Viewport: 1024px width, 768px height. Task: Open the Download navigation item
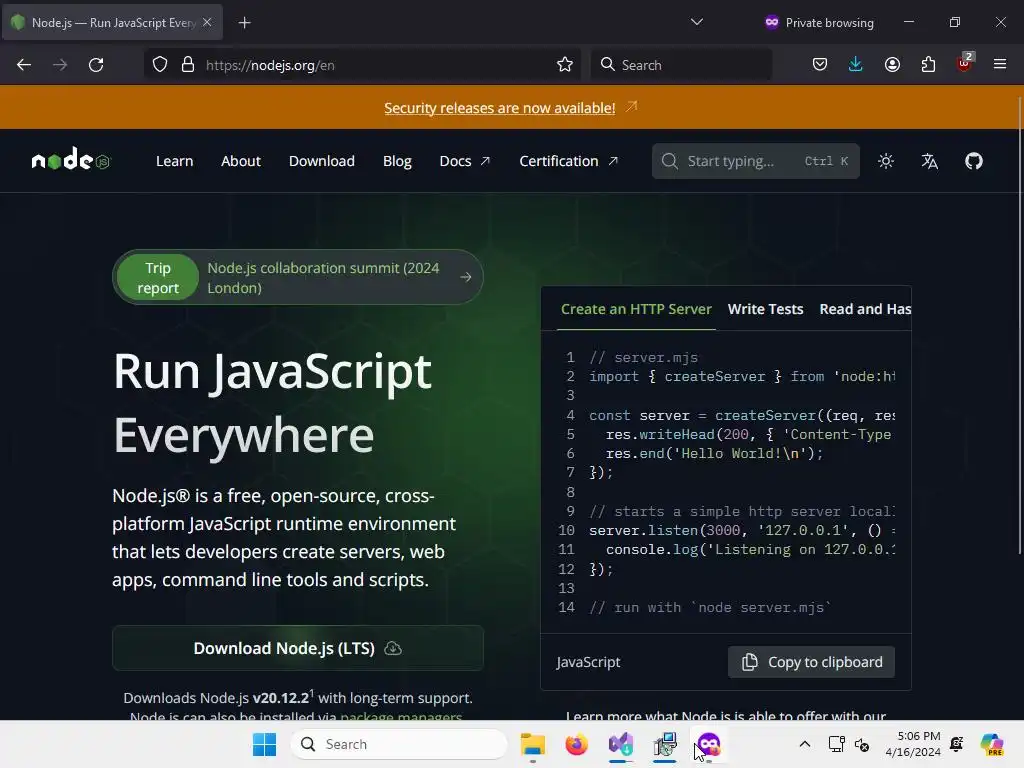pos(322,161)
